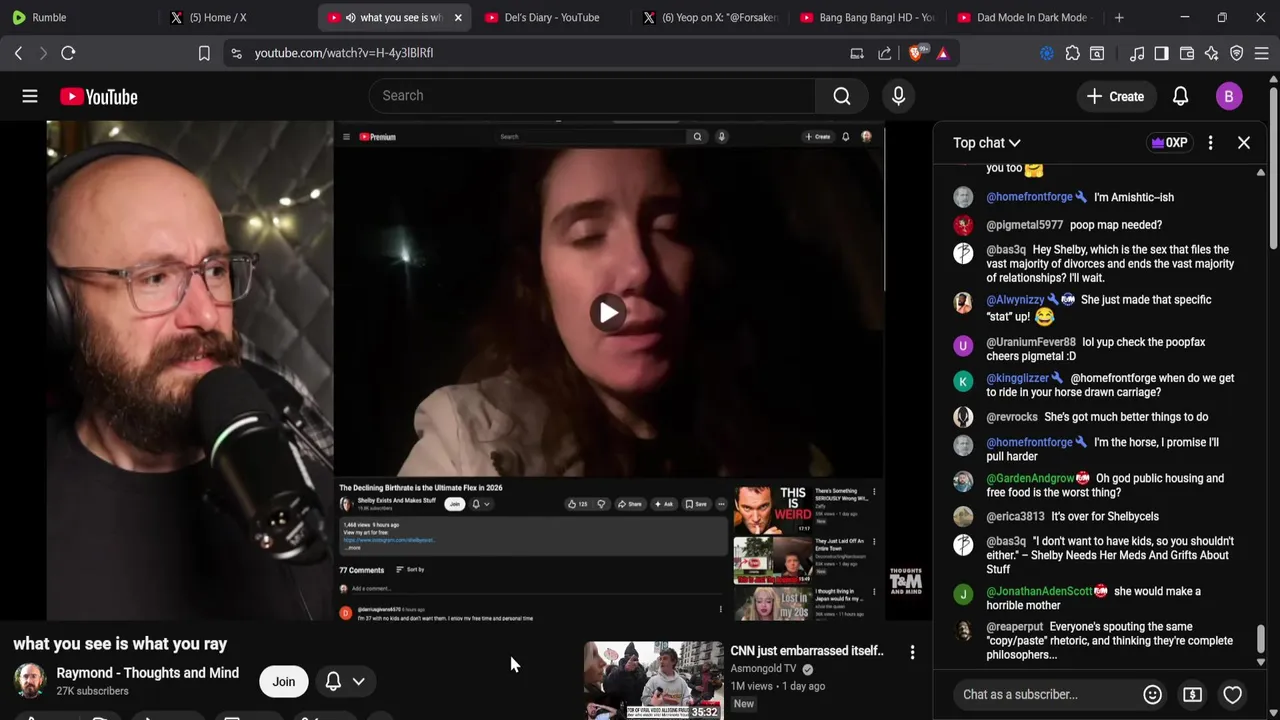1280x720 pixels.
Task: Switch to Bang Bang Bang! HD tab
Action: pos(866,17)
